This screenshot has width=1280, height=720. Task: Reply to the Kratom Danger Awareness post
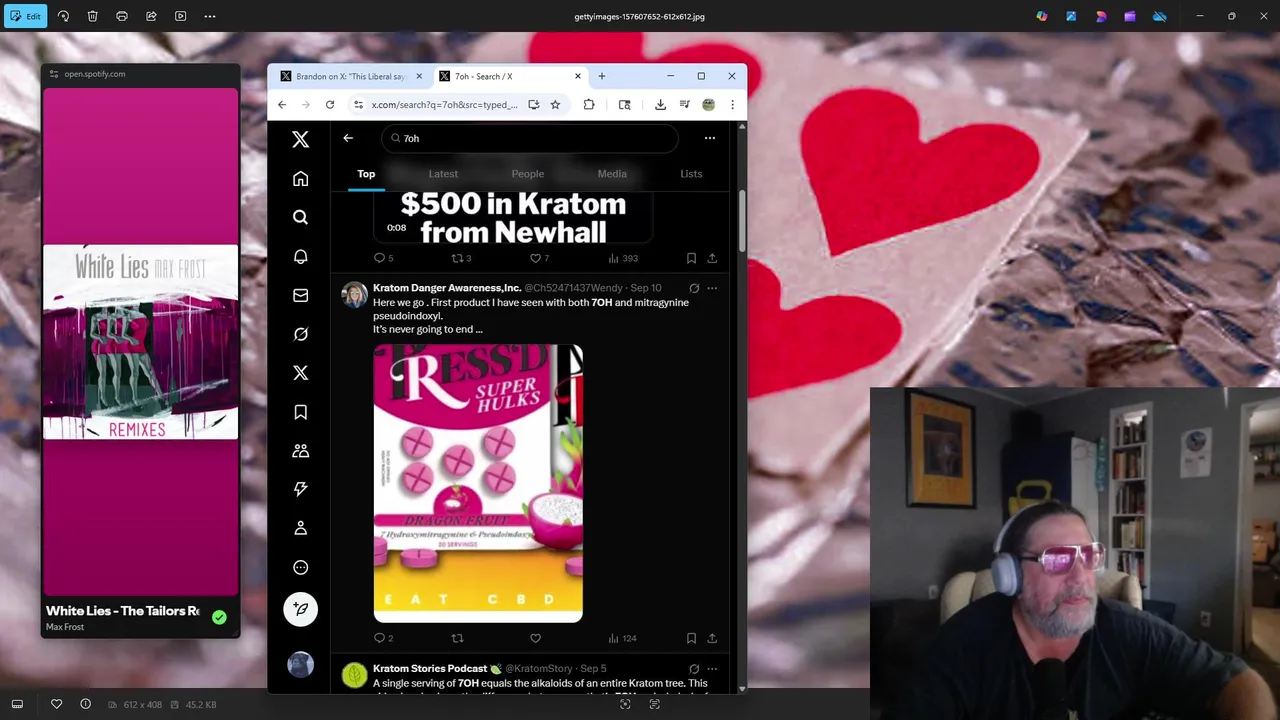click(x=379, y=638)
